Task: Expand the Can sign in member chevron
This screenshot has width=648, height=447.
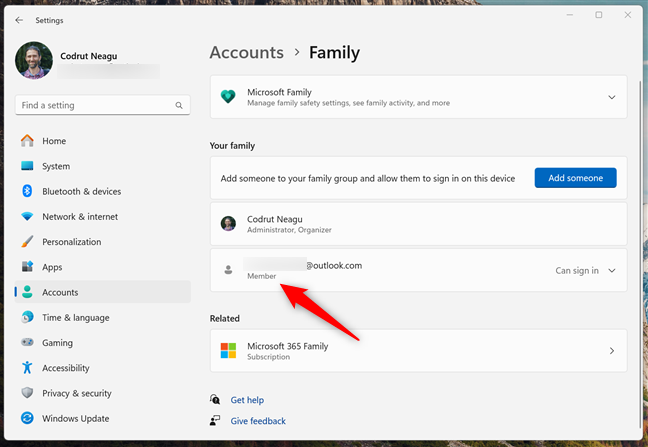Action: pyautogui.click(x=612, y=271)
